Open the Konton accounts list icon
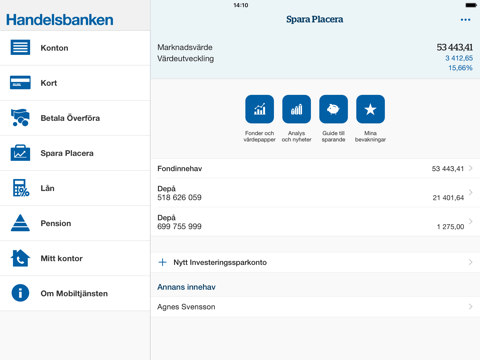This screenshot has height=360, width=480. [x=20, y=47]
